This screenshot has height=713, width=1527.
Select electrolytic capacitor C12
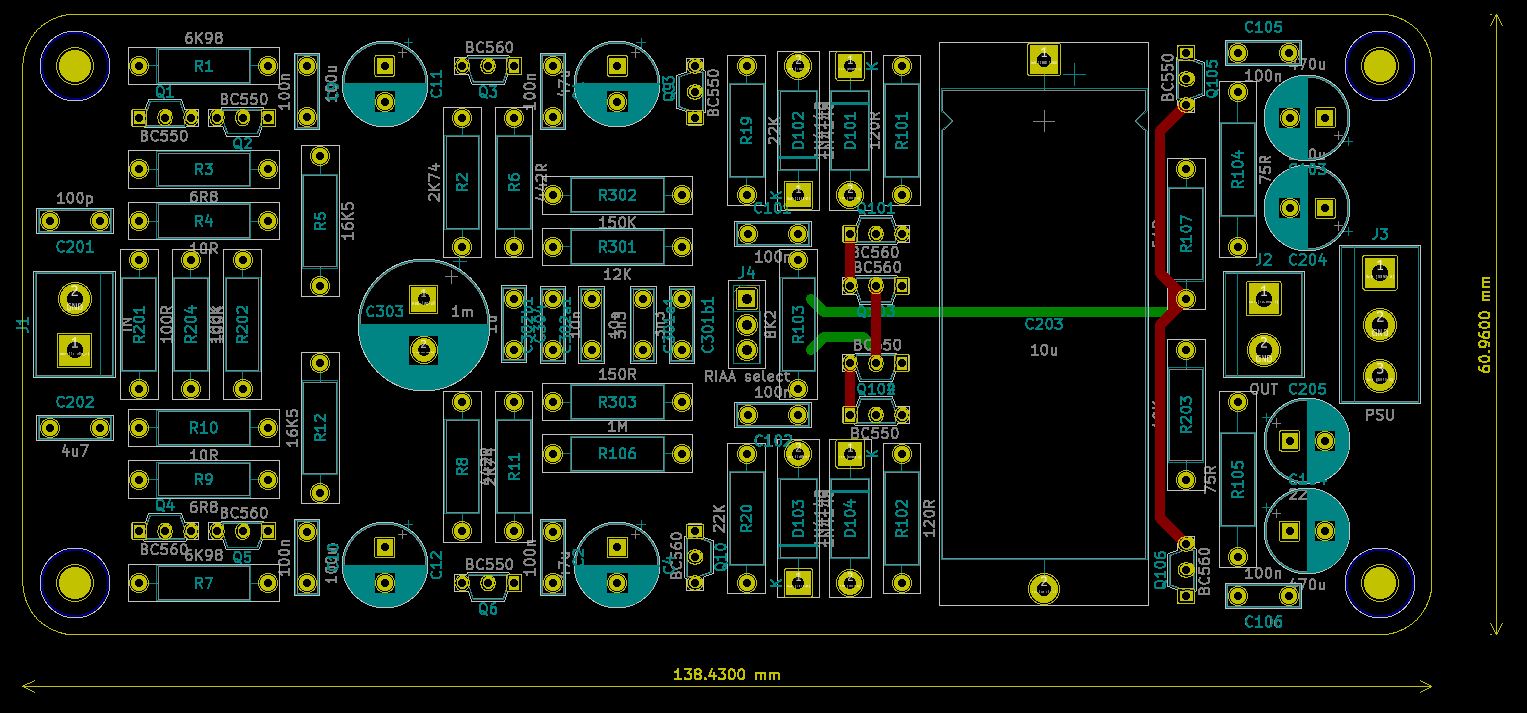[384, 564]
